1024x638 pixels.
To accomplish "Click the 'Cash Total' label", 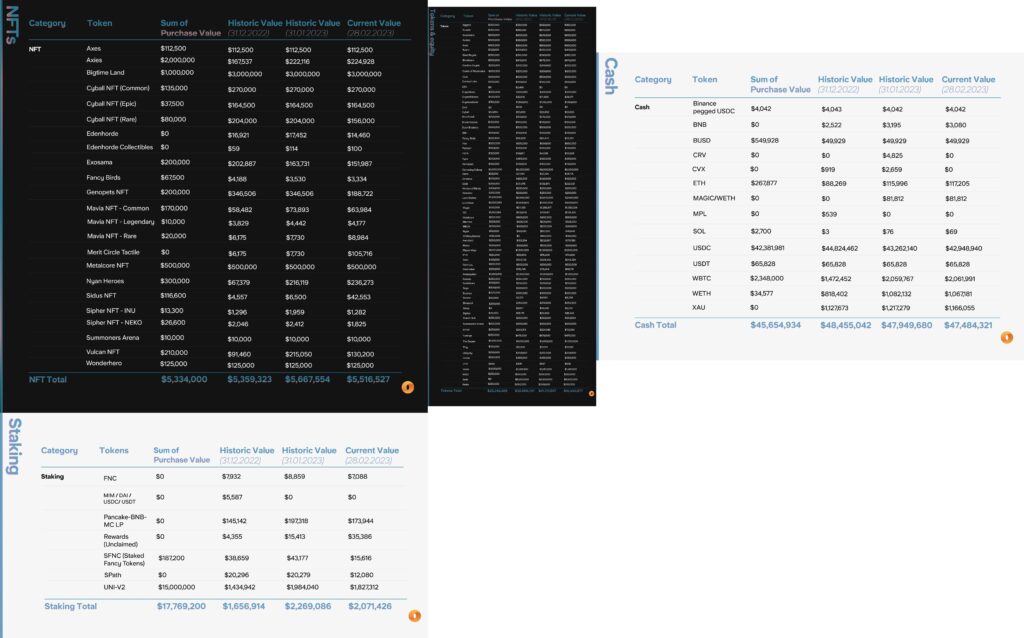I will (x=656, y=325).
